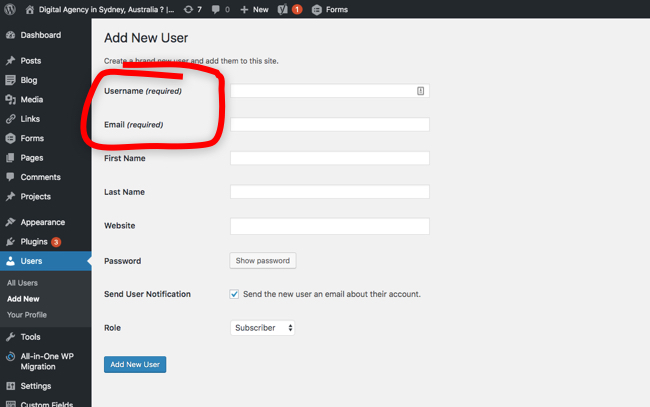Focus the Last Name input field
This screenshot has height=407, width=650.
tap(330, 192)
